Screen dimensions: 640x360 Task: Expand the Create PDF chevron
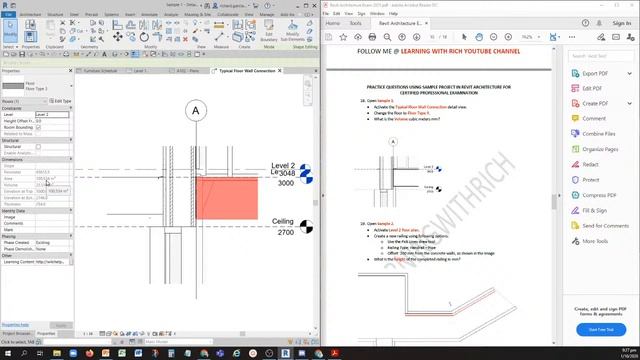[x=629, y=104]
